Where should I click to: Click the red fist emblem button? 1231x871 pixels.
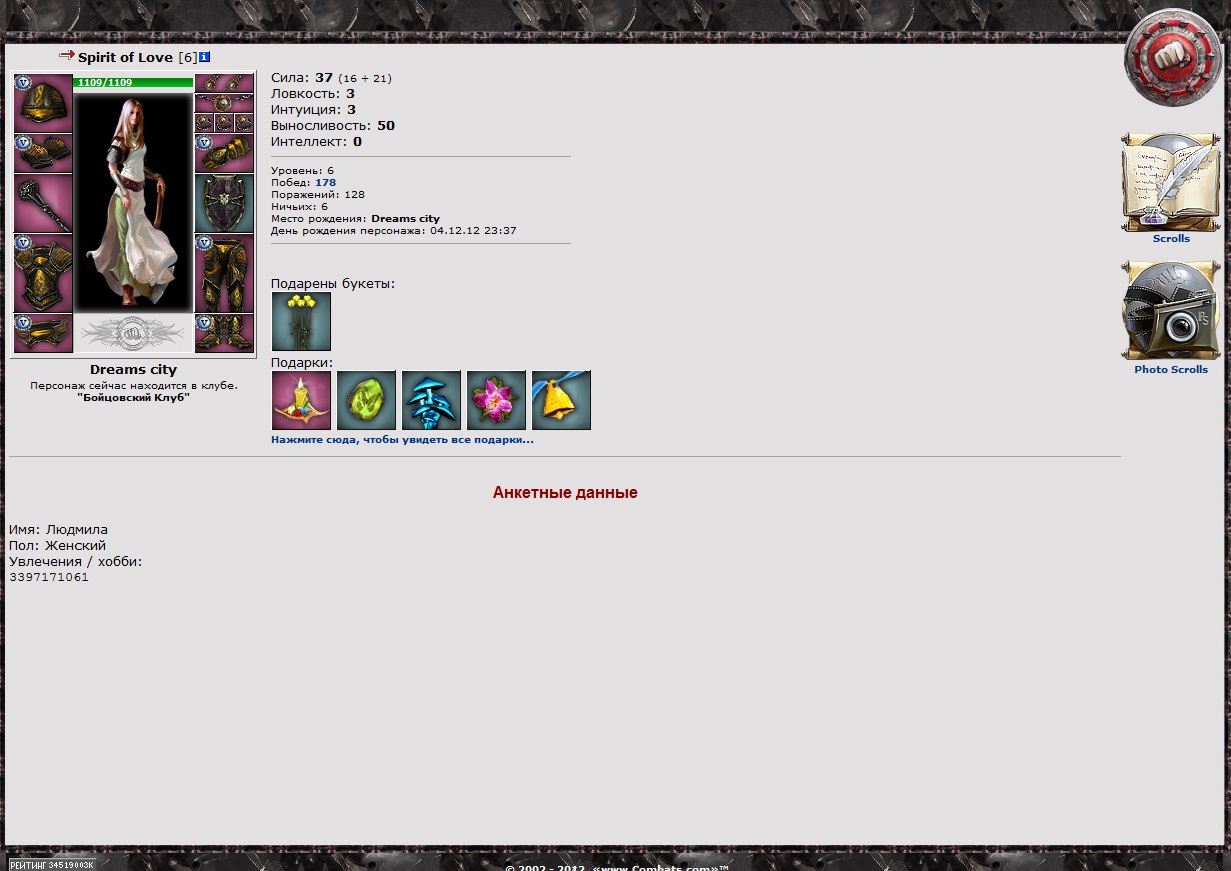coord(1172,58)
